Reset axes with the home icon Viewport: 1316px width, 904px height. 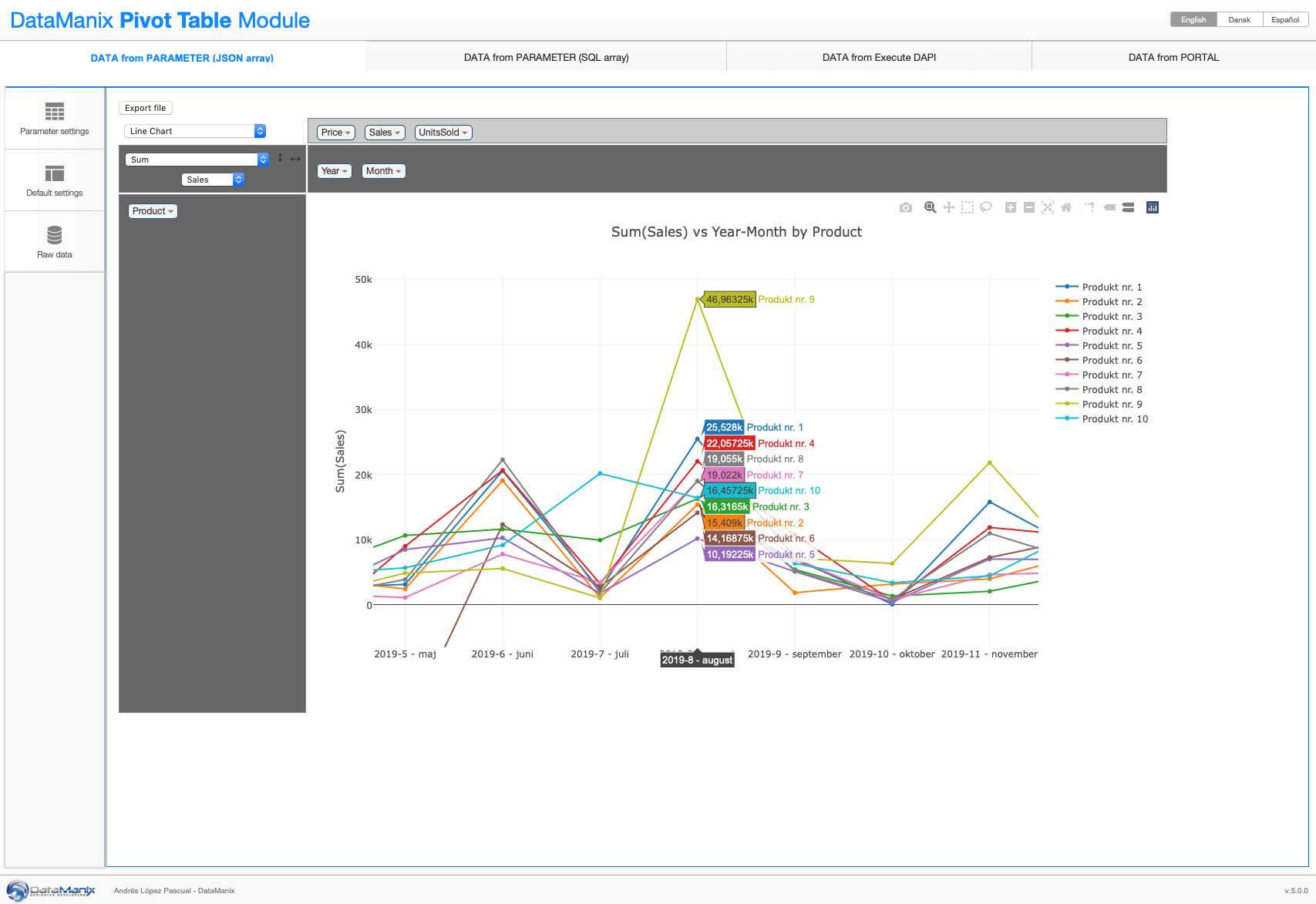click(x=1066, y=207)
